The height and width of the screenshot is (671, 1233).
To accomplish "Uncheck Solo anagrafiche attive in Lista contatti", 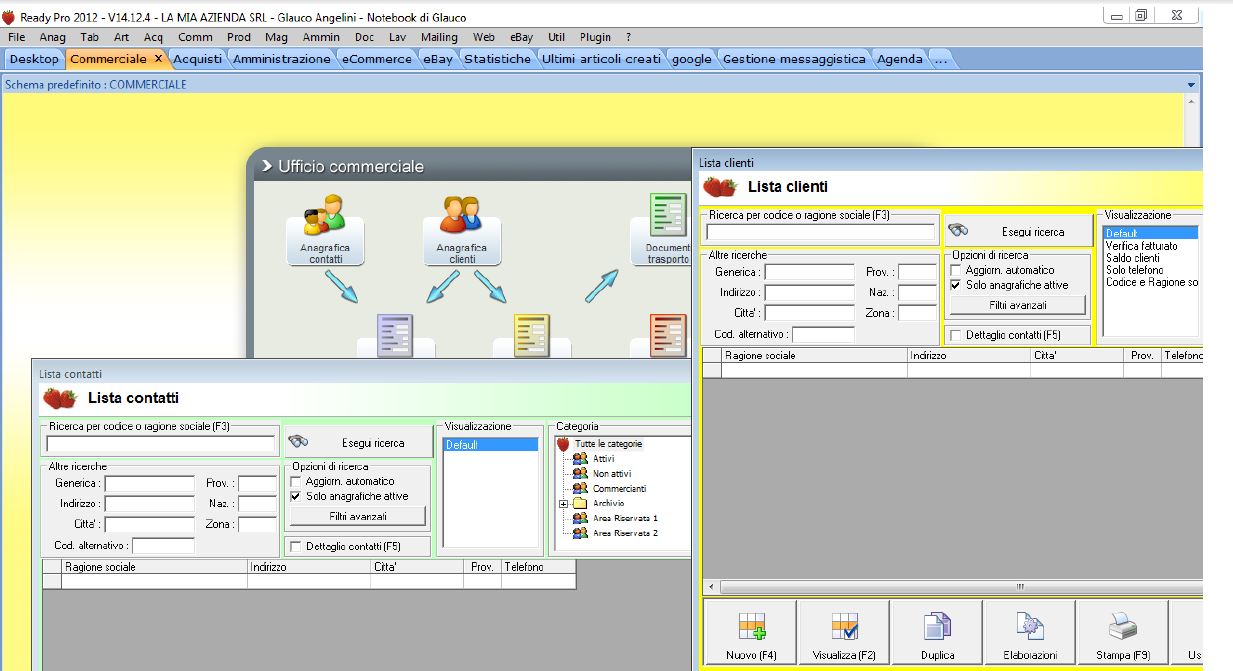I will click(296, 496).
